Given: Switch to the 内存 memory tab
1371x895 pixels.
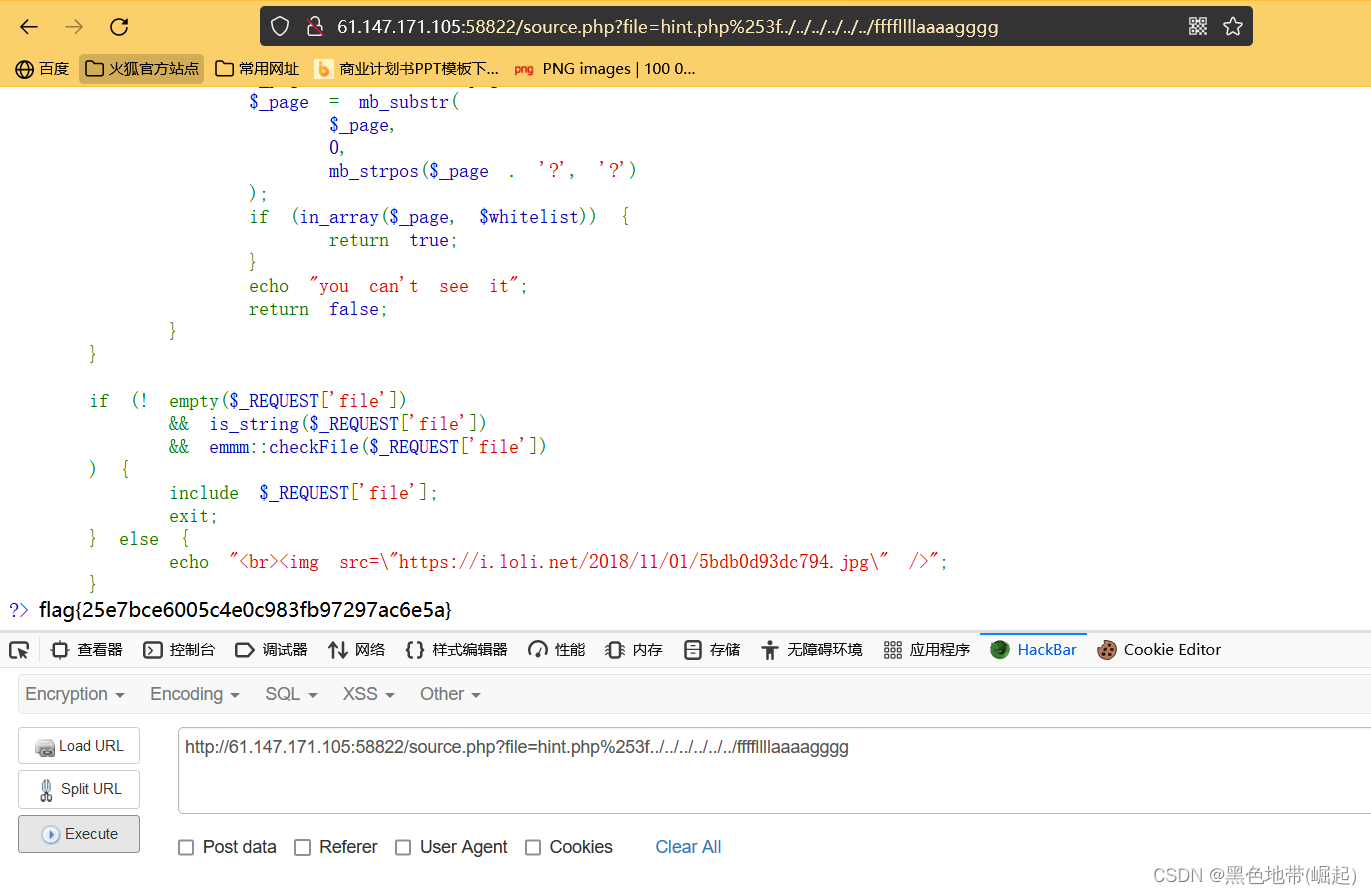Looking at the screenshot, I should point(634,650).
